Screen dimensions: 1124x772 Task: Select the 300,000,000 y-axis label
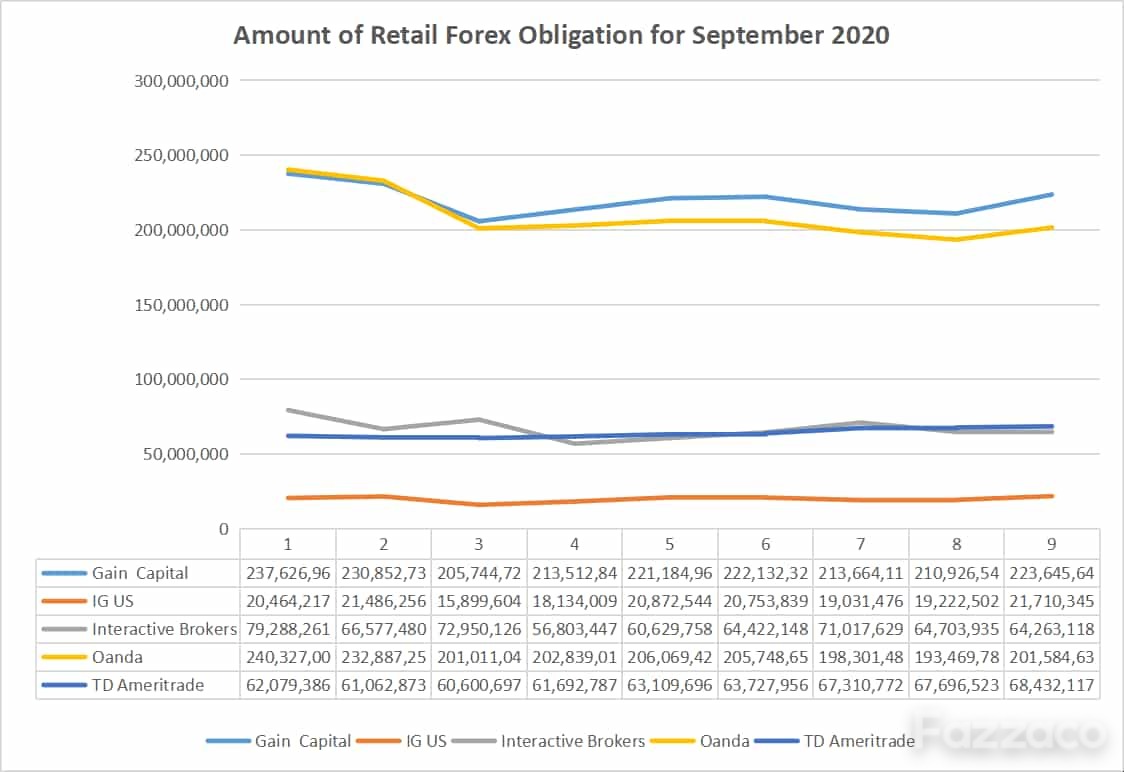pos(181,81)
